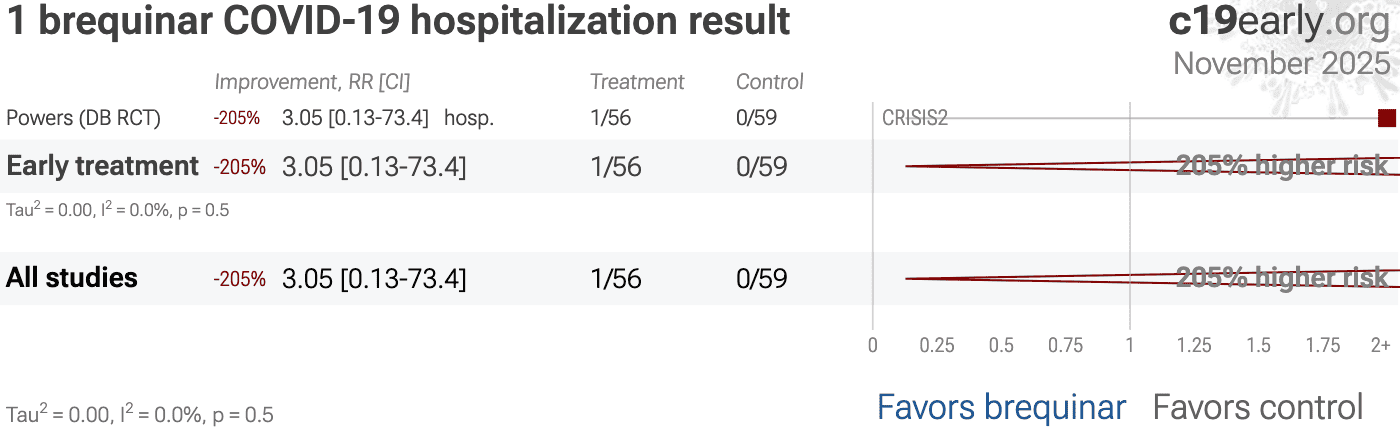Open the Powers (DB RCT) study entry
Viewport: 1400px width, 429px height.
pos(83,119)
